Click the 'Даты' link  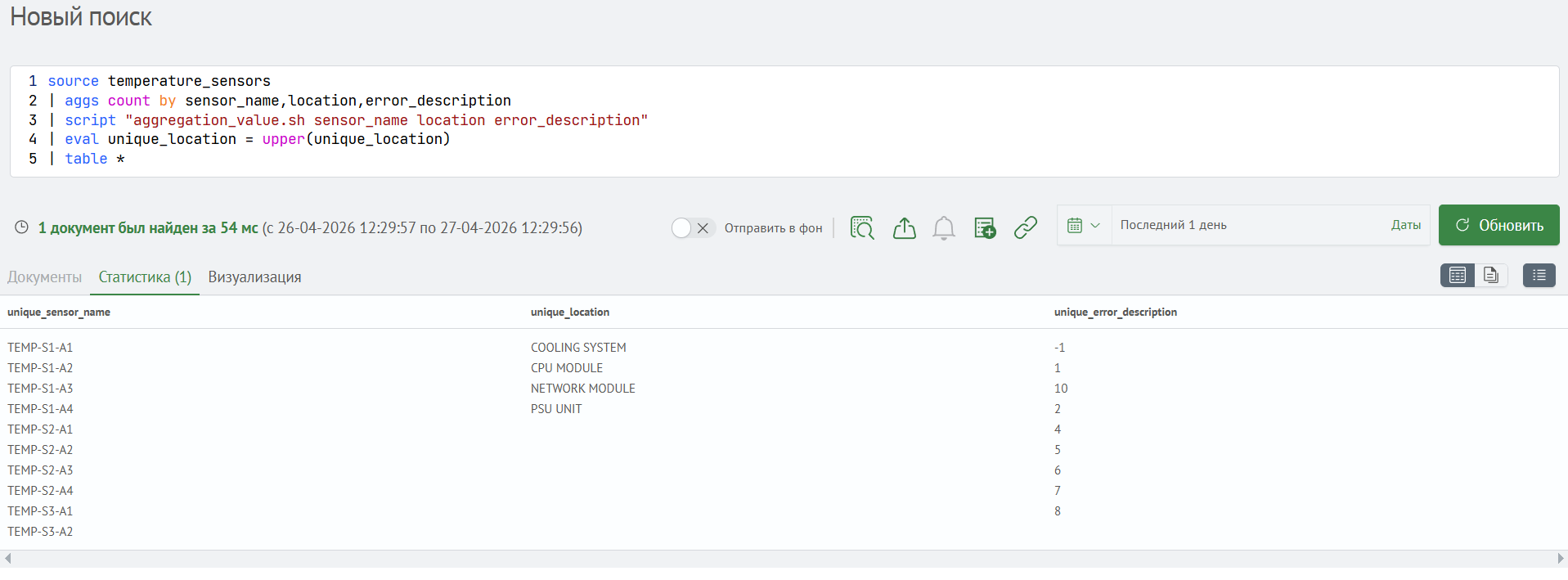(1406, 225)
